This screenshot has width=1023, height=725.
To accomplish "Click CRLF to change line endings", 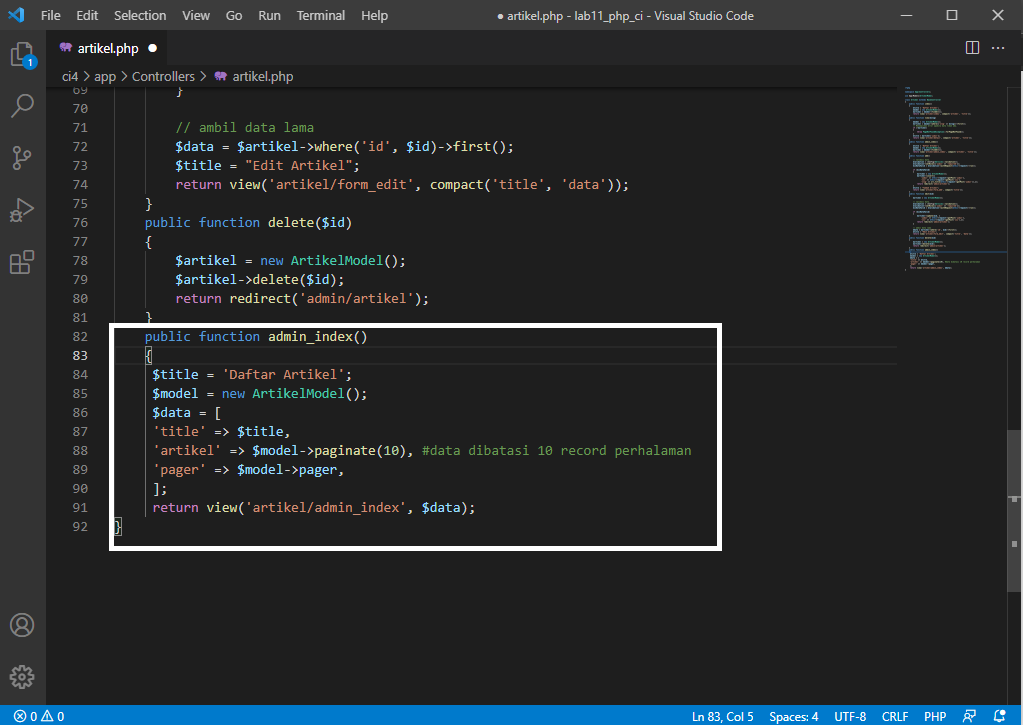I will (x=894, y=716).
